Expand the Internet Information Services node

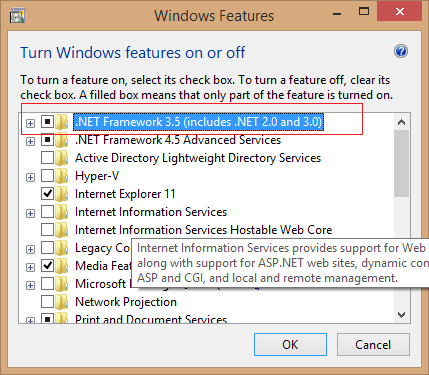pos(30,213)
